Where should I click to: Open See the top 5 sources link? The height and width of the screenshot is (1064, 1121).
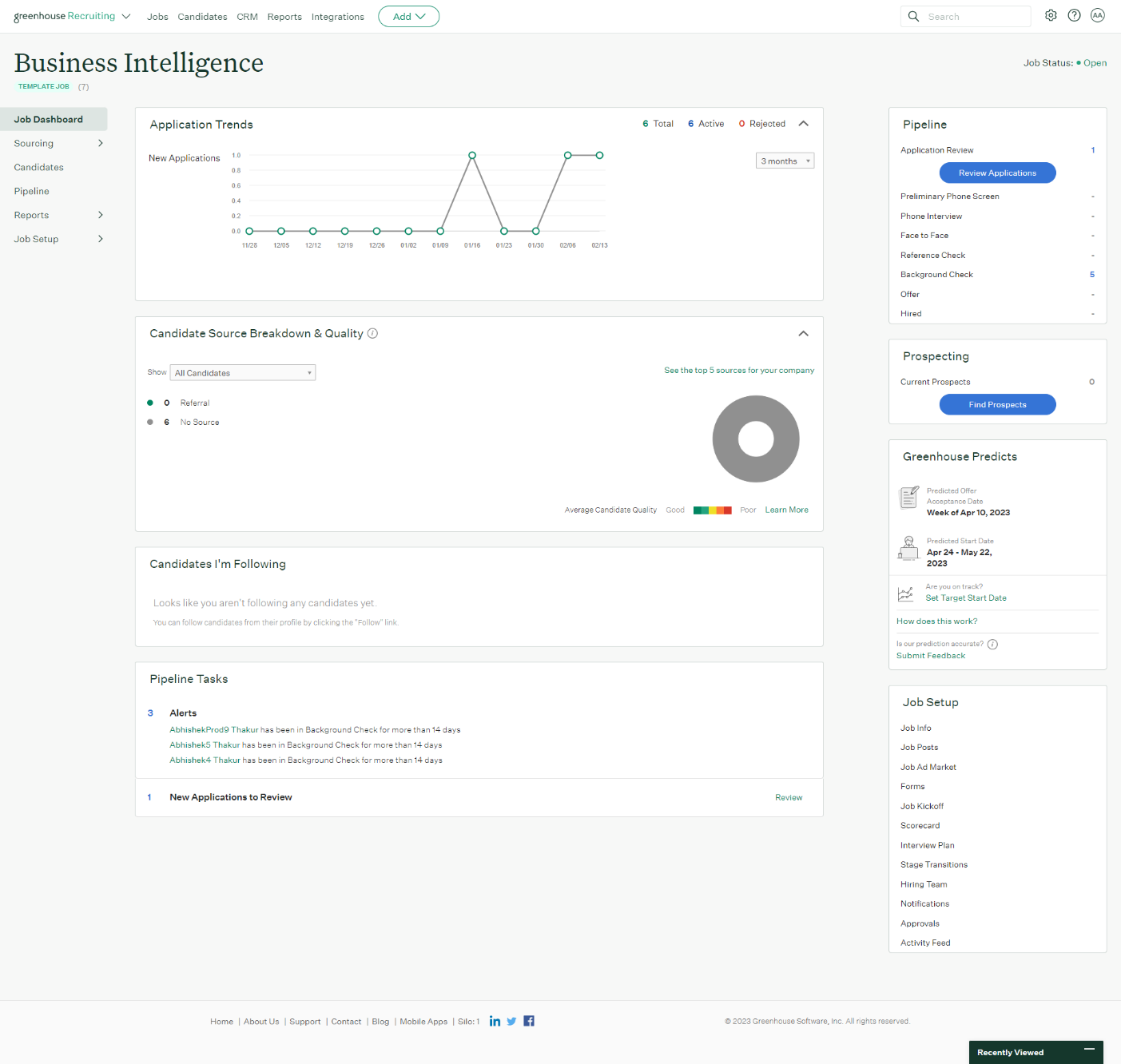click(x=739, y=371)
